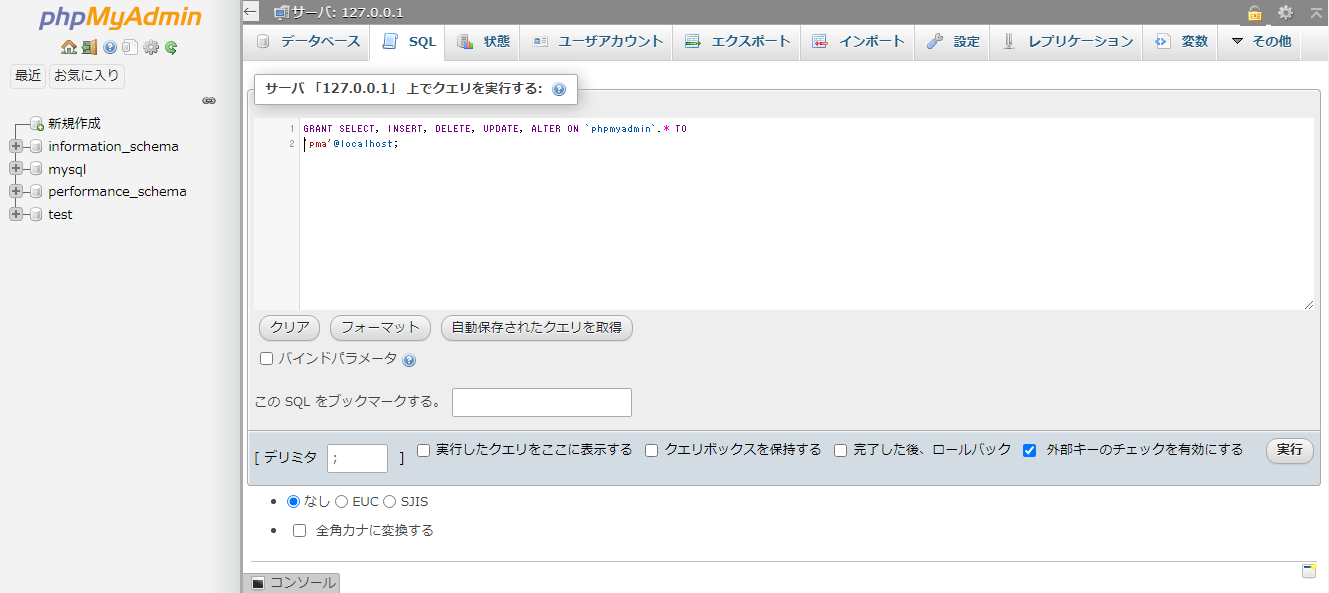Click the Home icon under phpMyAdmin logo
The height and width of the screenshot is (593, 1329).
68,47
